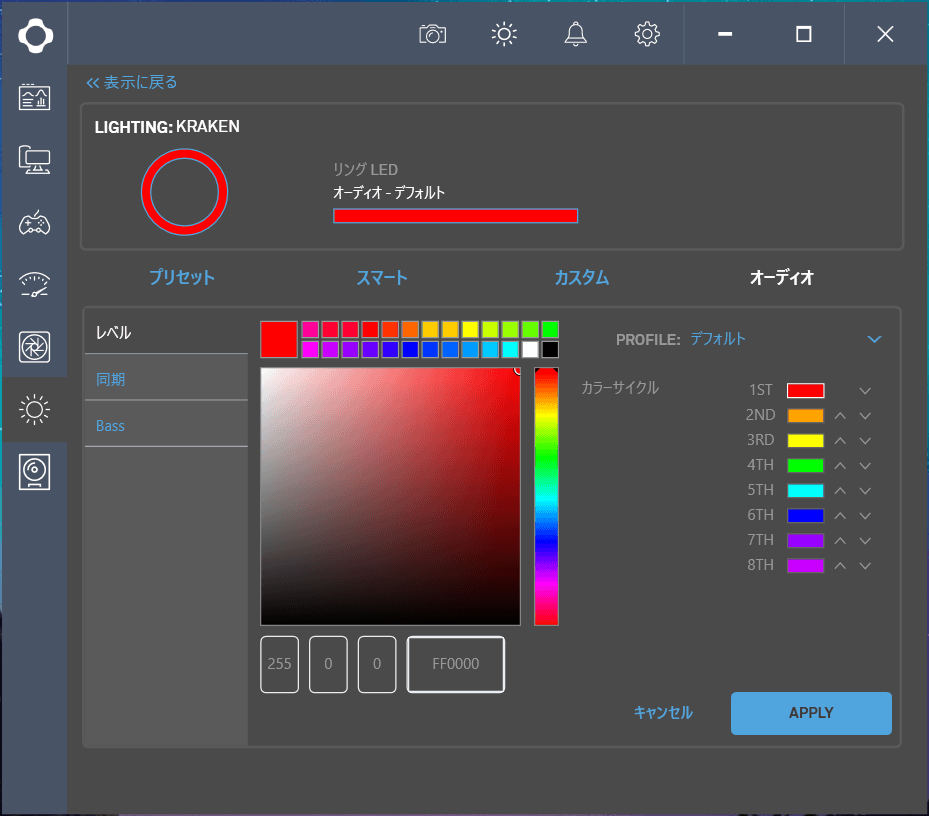The image size is (929, 816).
Task: Select the 1ST red cycle swatch
Action: click(x=805, y=391)
